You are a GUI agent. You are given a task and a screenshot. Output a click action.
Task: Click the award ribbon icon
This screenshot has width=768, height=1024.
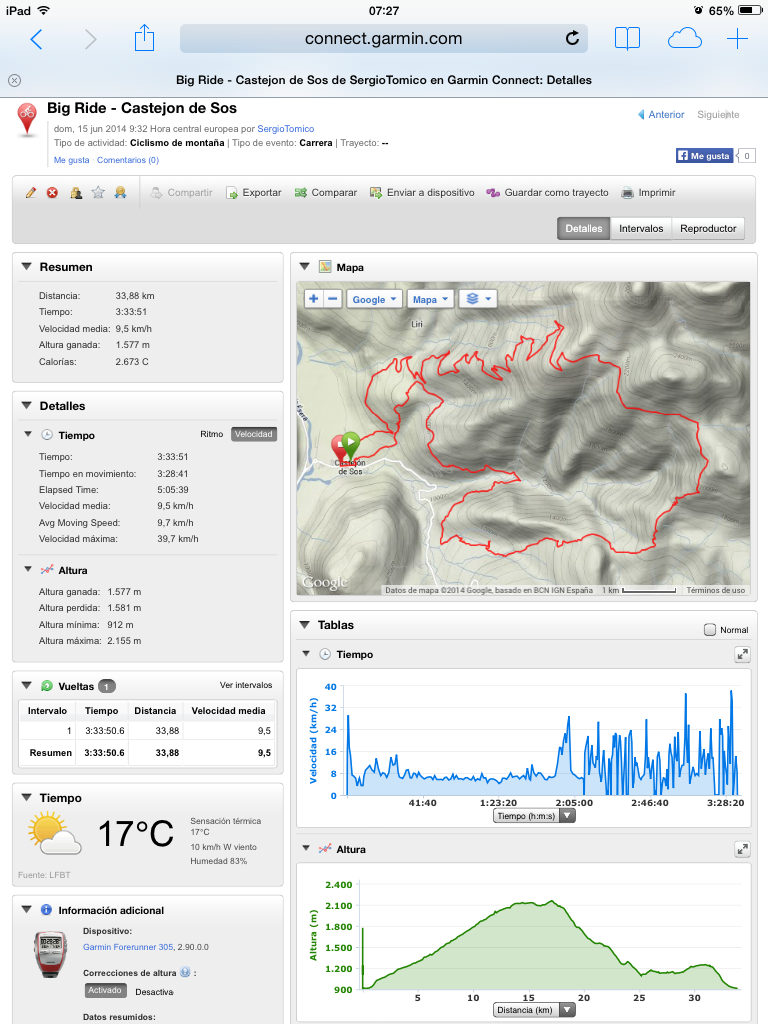[x=120, y=192]
